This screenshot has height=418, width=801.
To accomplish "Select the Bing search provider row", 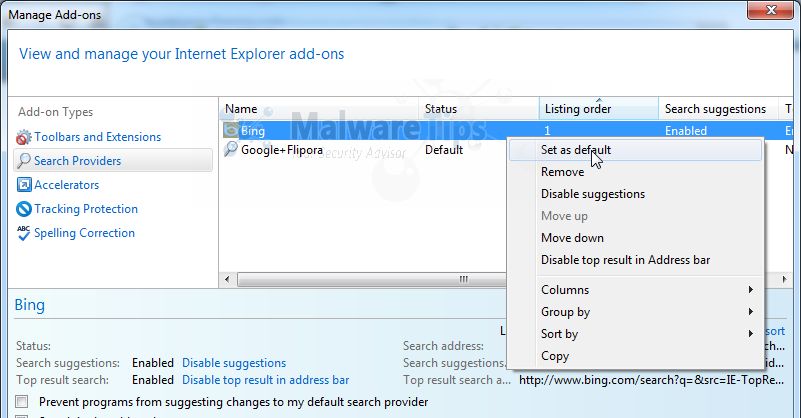I will click(506, 130).
